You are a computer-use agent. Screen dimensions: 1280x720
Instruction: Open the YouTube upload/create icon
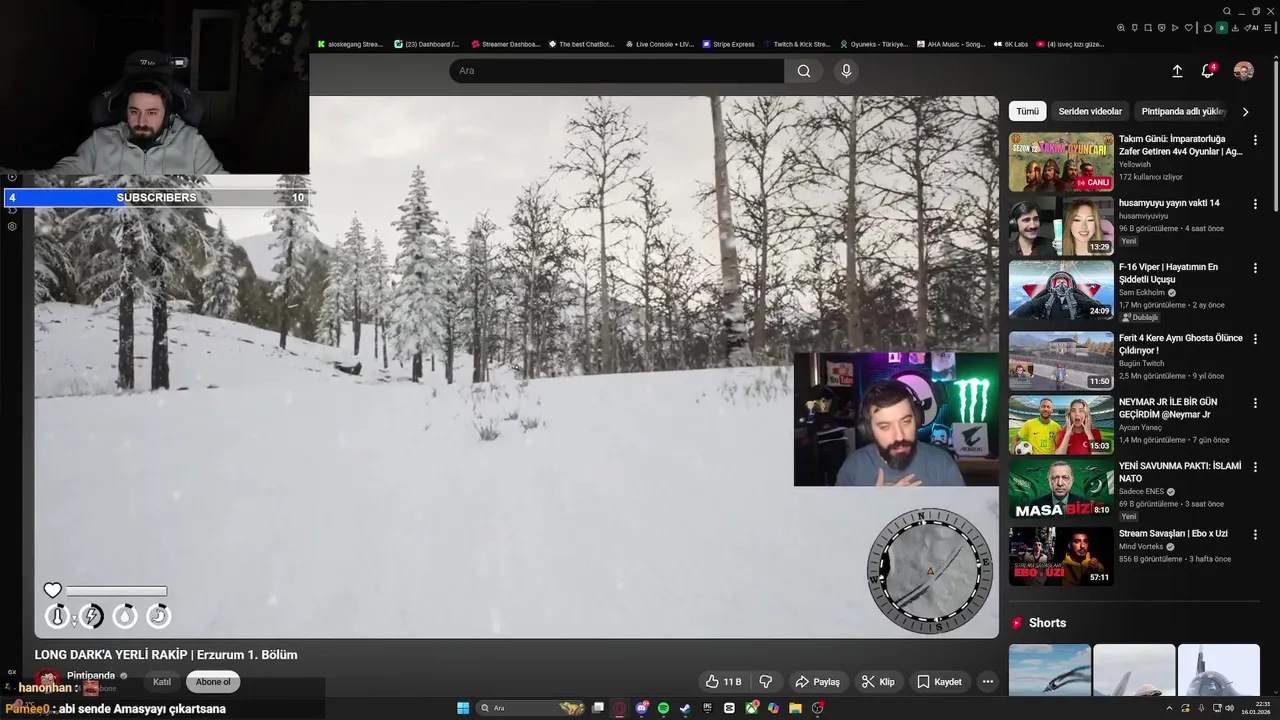pyautogui.click(x=1177, y=71)
